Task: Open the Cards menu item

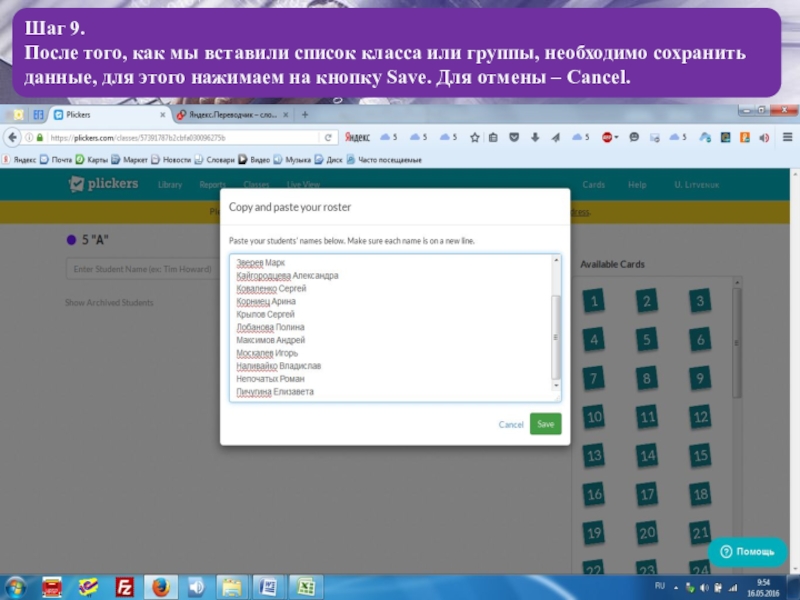Action: (x=593, y=185)
